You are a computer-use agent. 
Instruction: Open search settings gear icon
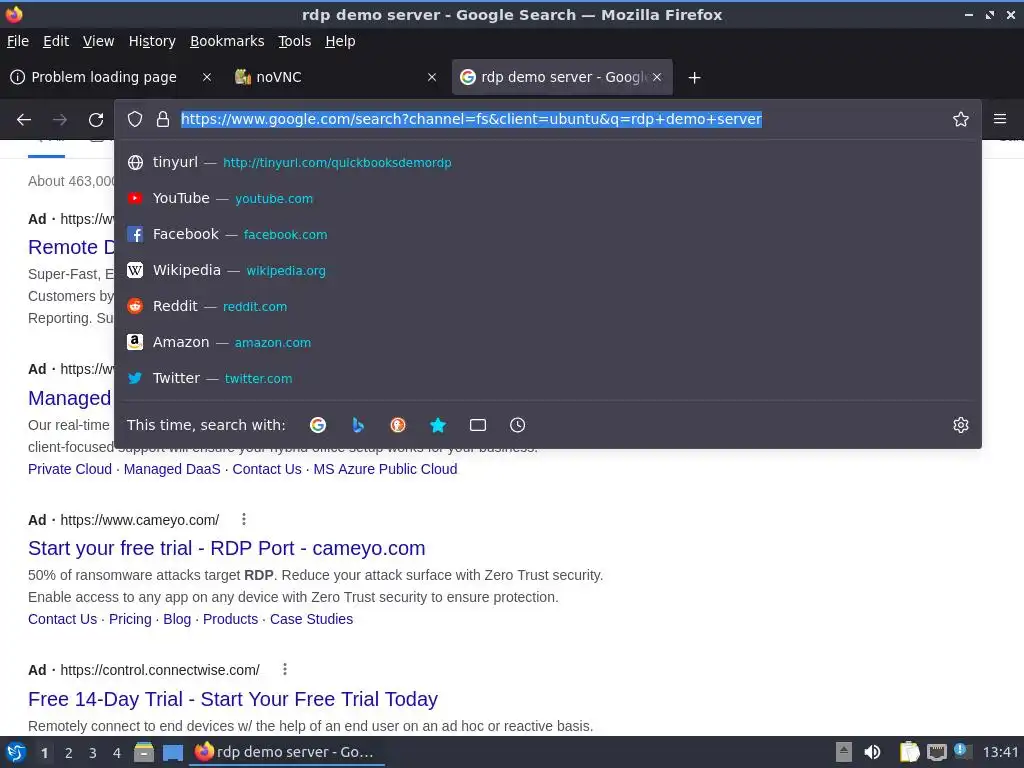click(x=961, y=425)
